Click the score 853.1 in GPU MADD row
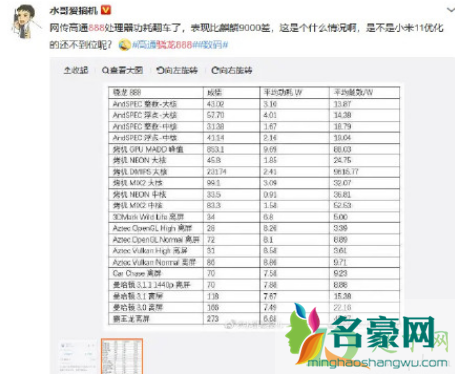455x374 pixels. [x=215, y=149]
